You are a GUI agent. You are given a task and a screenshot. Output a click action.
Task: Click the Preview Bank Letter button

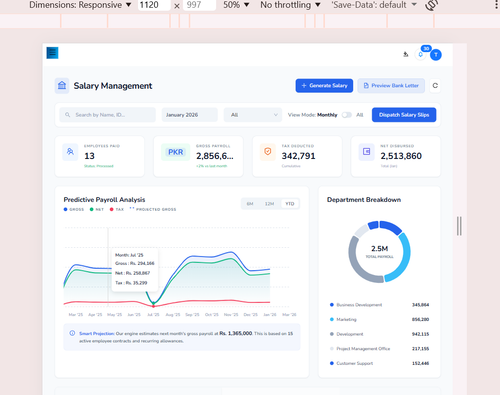point(391,86)
